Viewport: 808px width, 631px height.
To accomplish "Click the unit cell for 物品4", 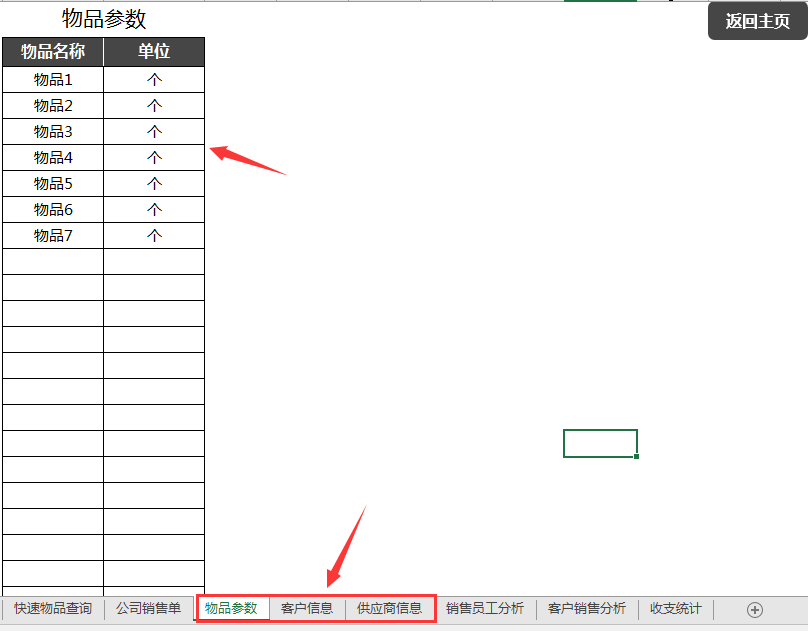I will coord(154,158).
